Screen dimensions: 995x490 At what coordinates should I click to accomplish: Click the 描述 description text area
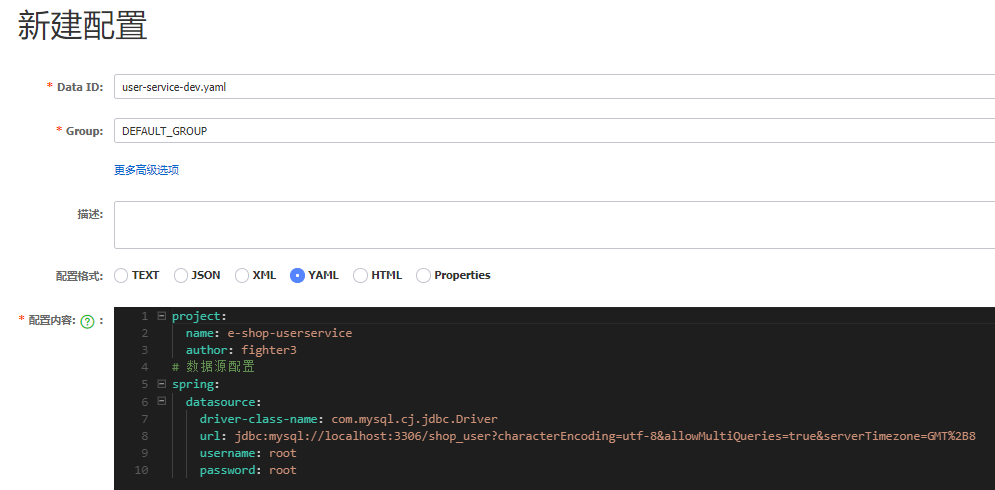click(554, 225)
